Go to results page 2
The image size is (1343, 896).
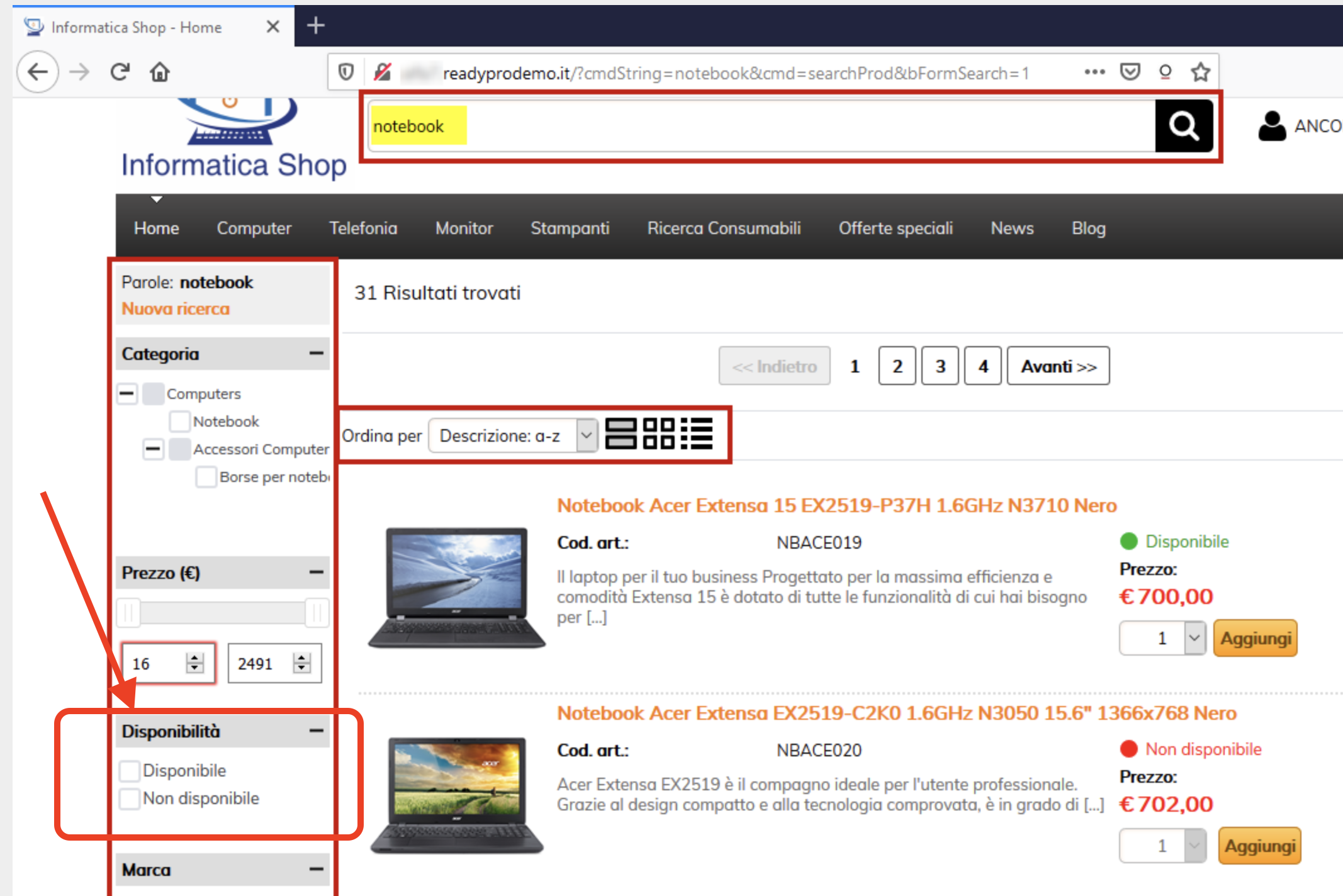click(x=897, y=366)
